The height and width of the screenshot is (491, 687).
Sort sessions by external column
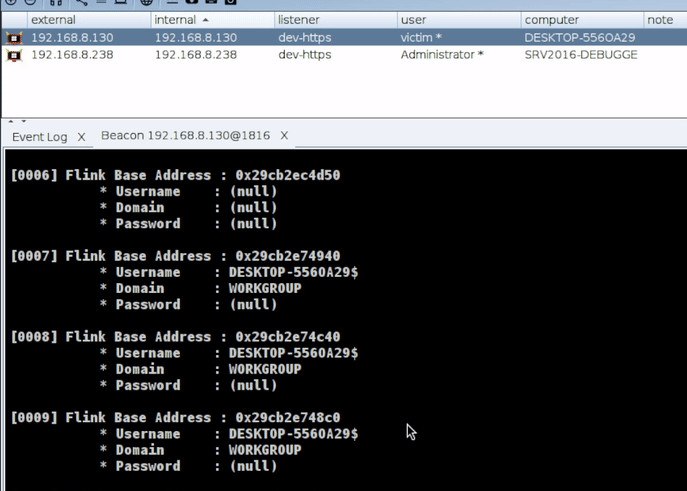point(53,20)
